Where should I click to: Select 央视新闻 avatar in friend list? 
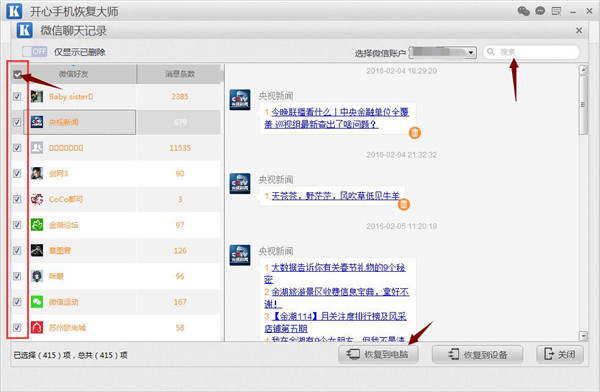point(37,122)
